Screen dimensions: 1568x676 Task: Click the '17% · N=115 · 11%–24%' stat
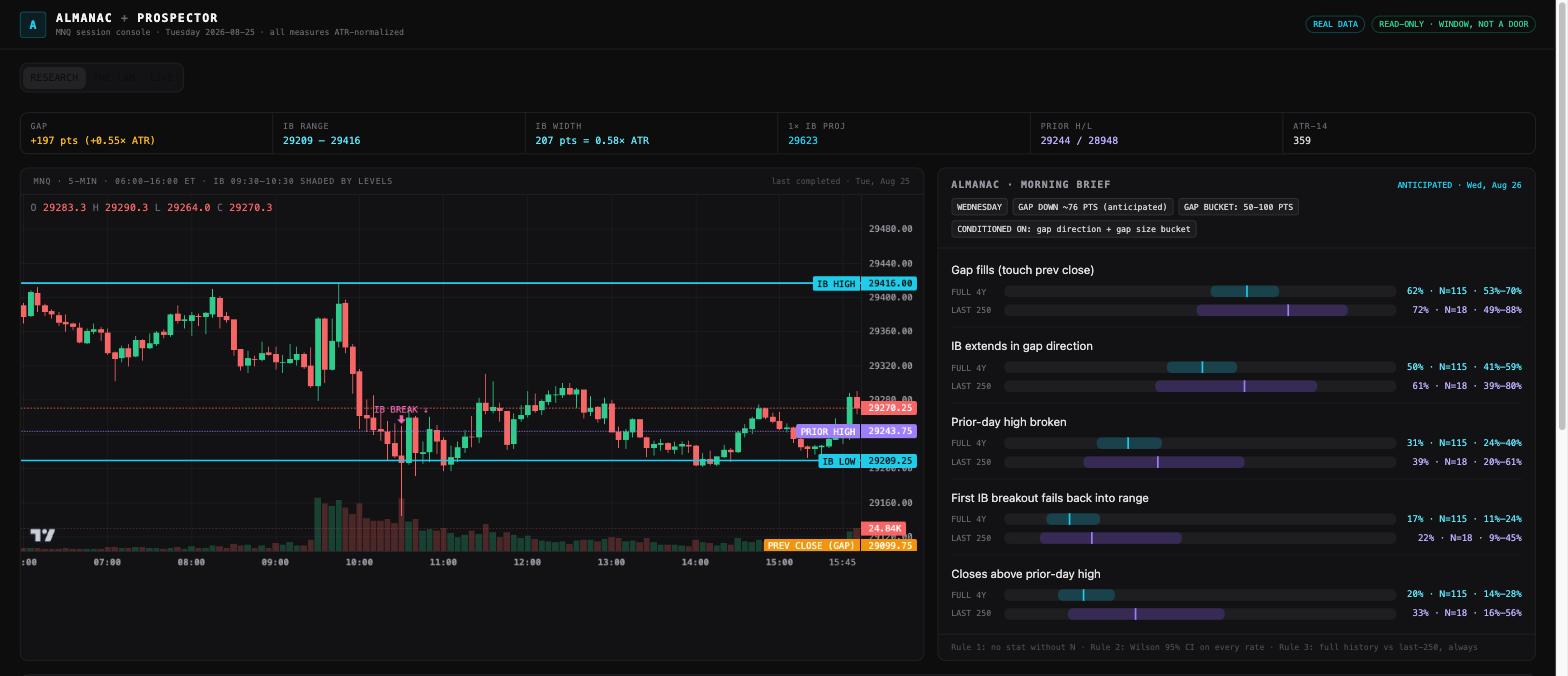[x=1464, y=519]
